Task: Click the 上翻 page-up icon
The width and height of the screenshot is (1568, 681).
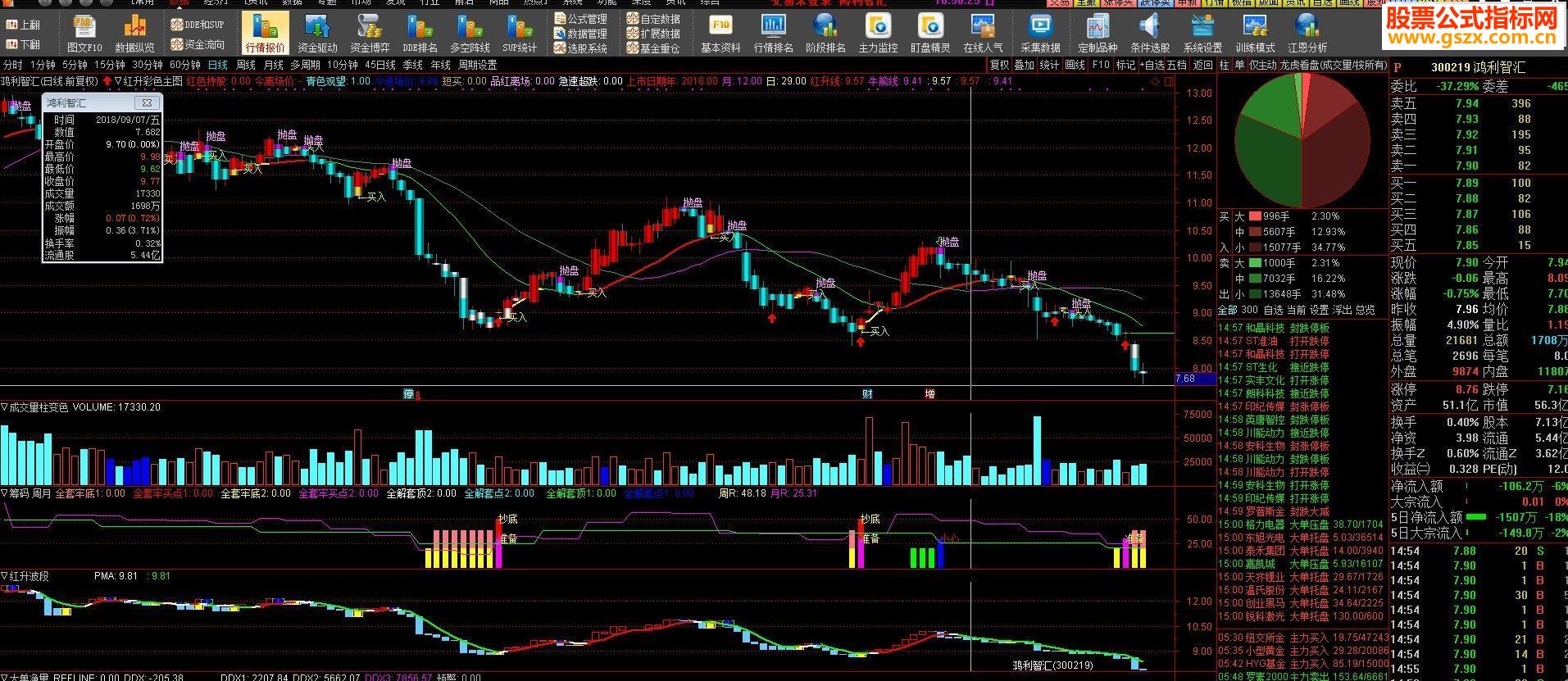Action: coord(23,25)
